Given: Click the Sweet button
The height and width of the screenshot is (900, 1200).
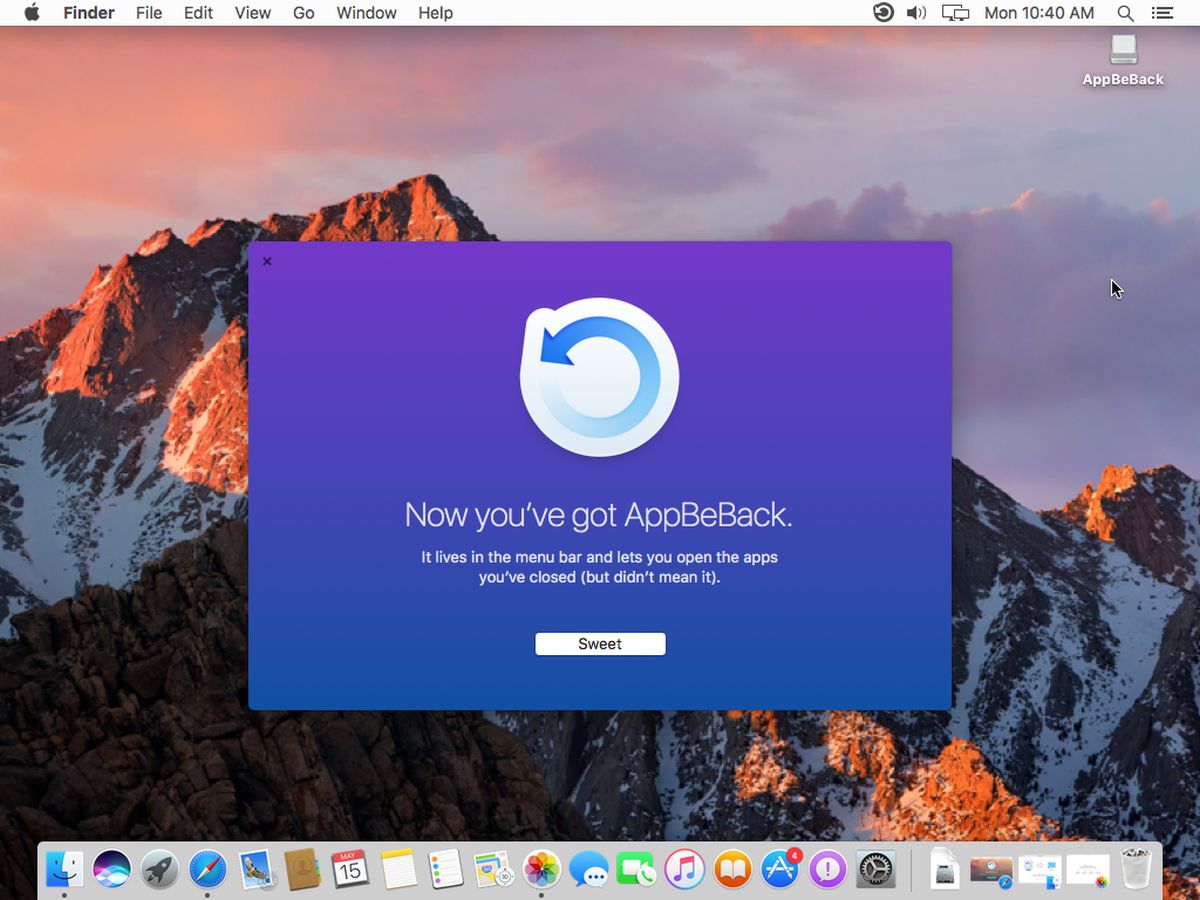Looking at the screenshot, I should pos(600,644).
